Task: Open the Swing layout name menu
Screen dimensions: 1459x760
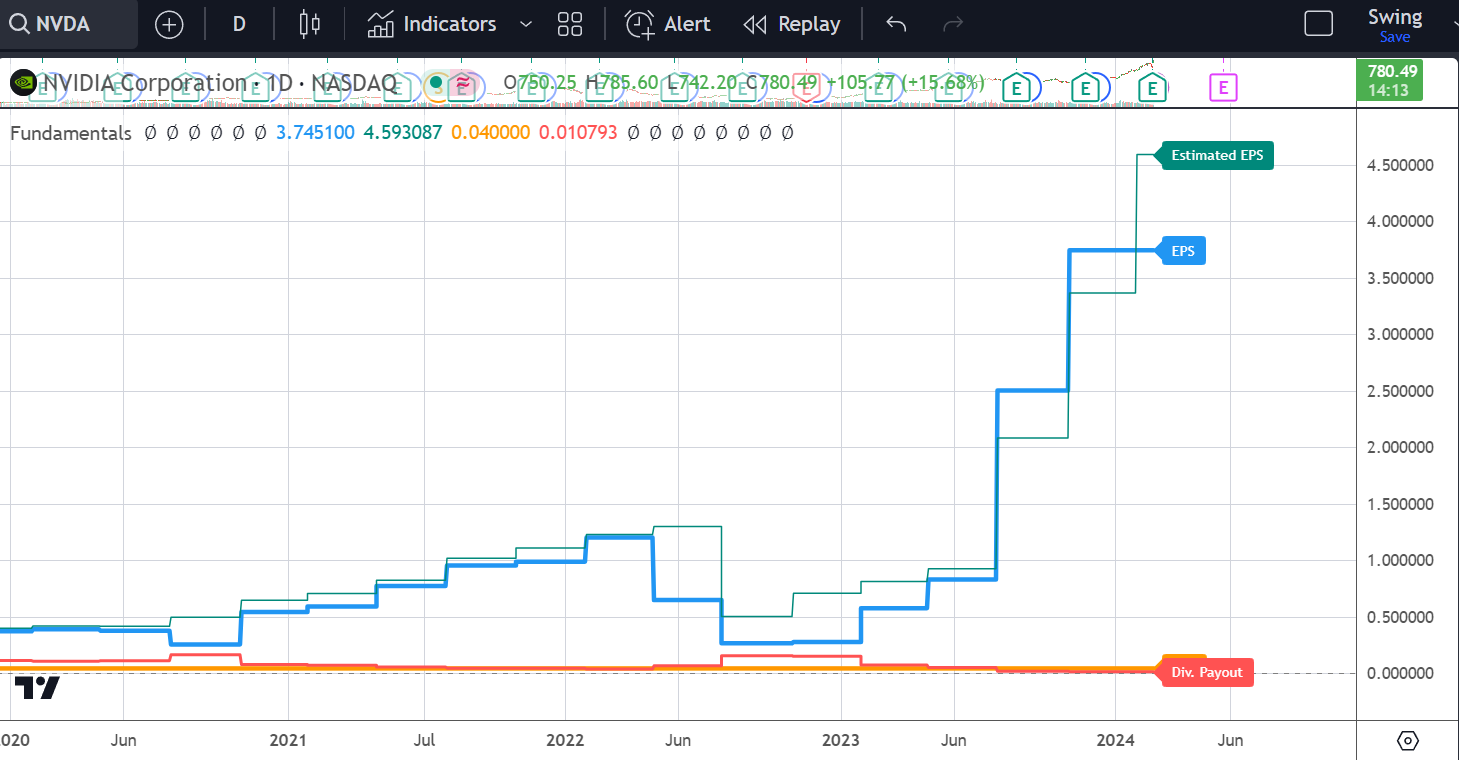Action: coord(1395,17)
